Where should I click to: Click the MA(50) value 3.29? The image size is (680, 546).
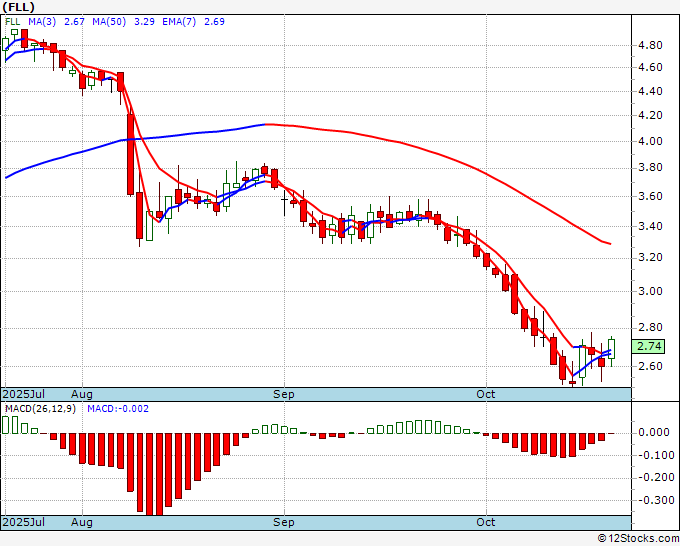pos(144,22)
